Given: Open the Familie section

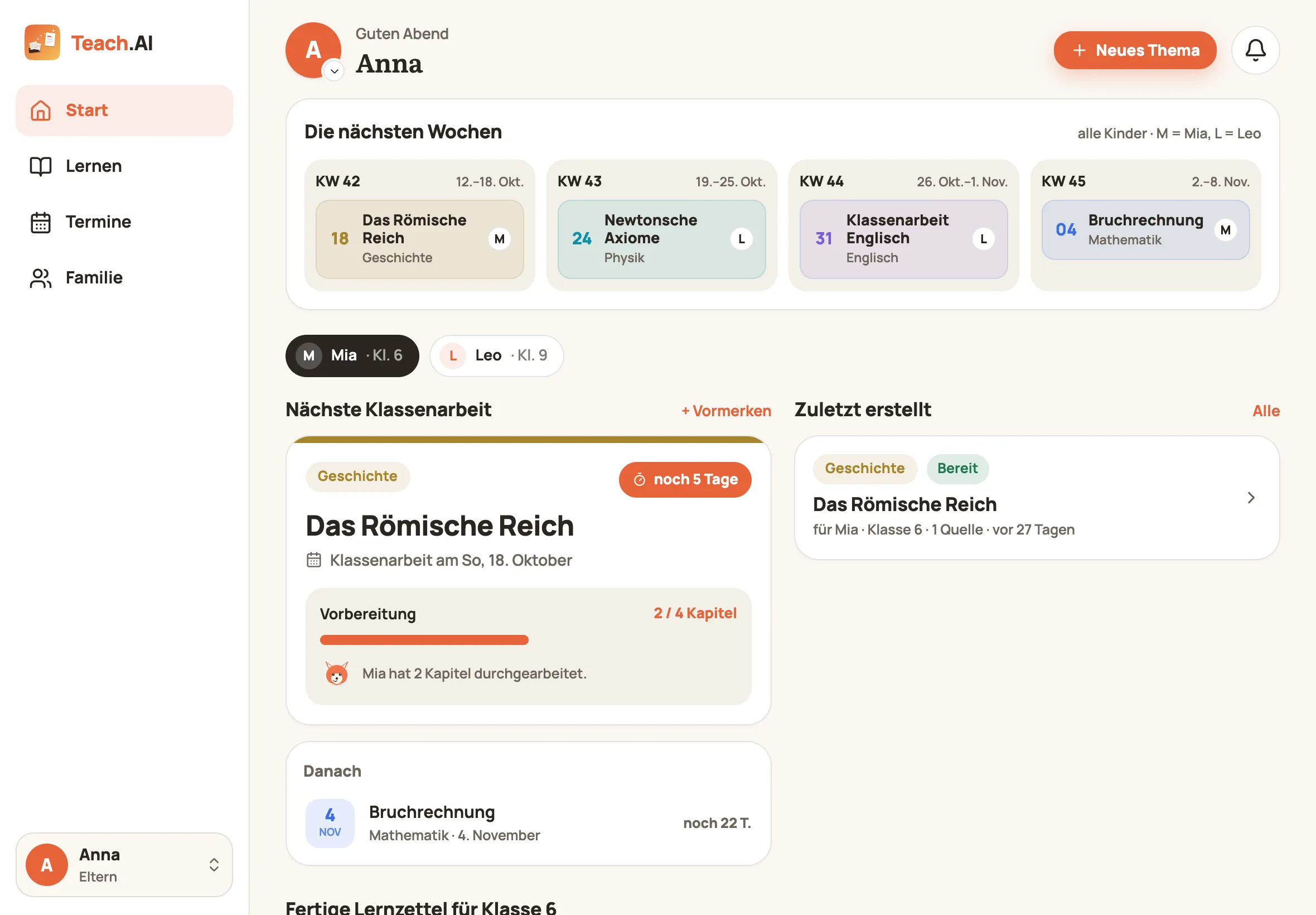Looking at the screenshot, I should click(124, 277).
